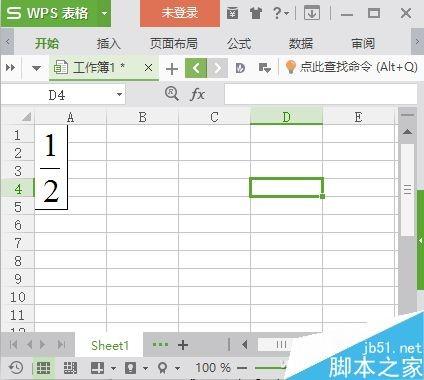
Task: Click the selected cell D4
Action: (286, 187)
